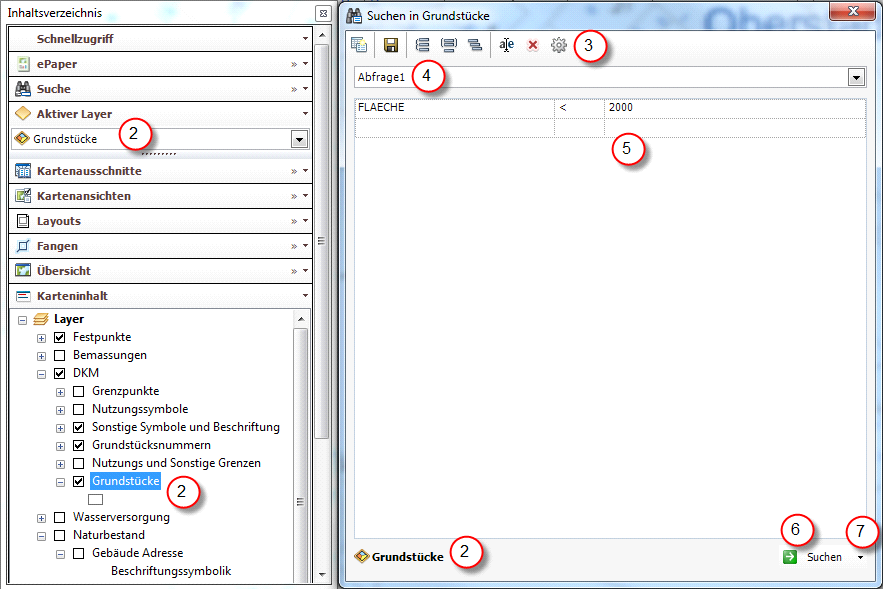Click the rename query text cursor icon
This screenshot has width=883, height=589.
coord(507,45)
